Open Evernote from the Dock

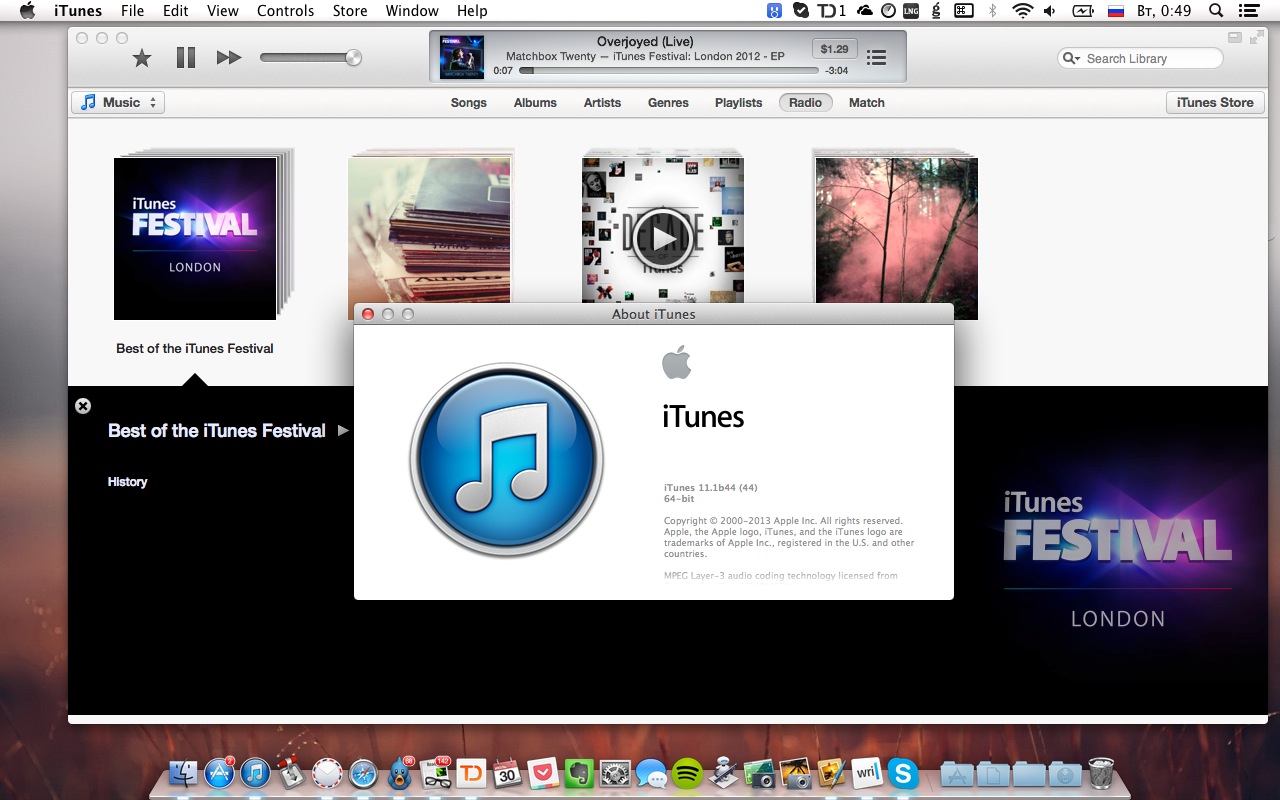pos(579,773)
